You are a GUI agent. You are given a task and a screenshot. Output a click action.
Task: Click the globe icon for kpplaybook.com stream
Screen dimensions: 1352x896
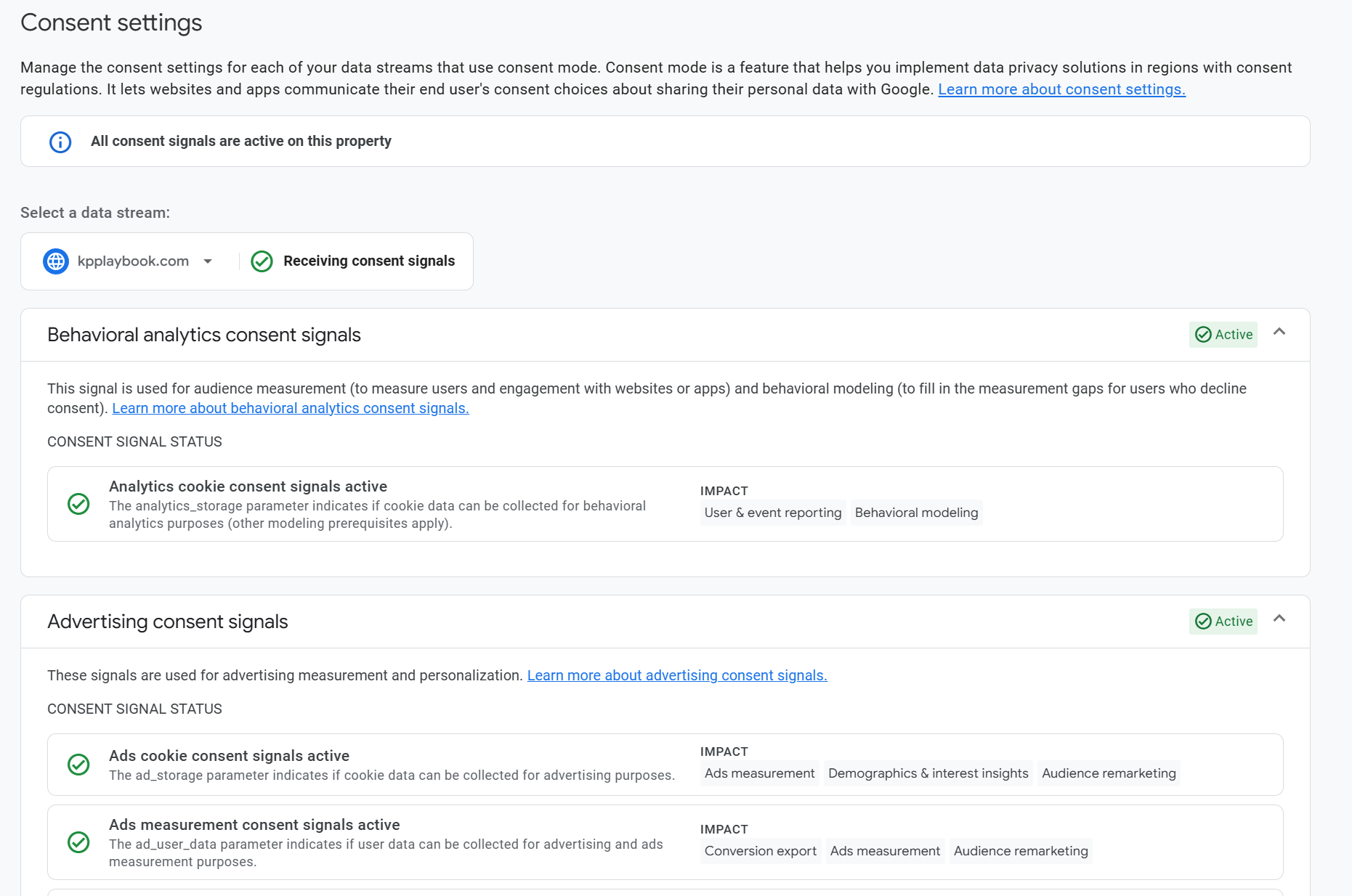click(x=56, y=261)
